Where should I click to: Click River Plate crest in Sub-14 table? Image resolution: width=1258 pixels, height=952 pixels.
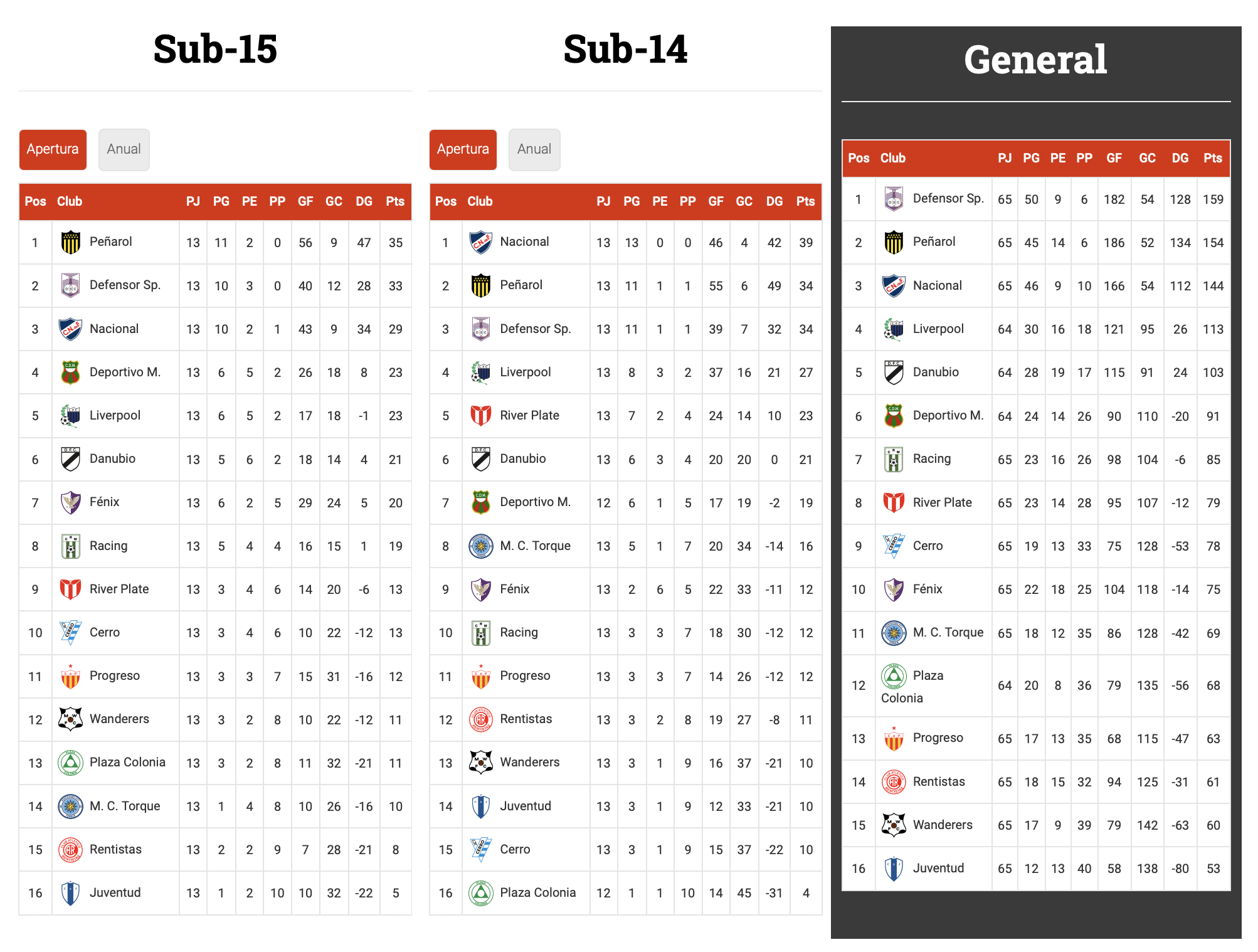tap(481, 415)
